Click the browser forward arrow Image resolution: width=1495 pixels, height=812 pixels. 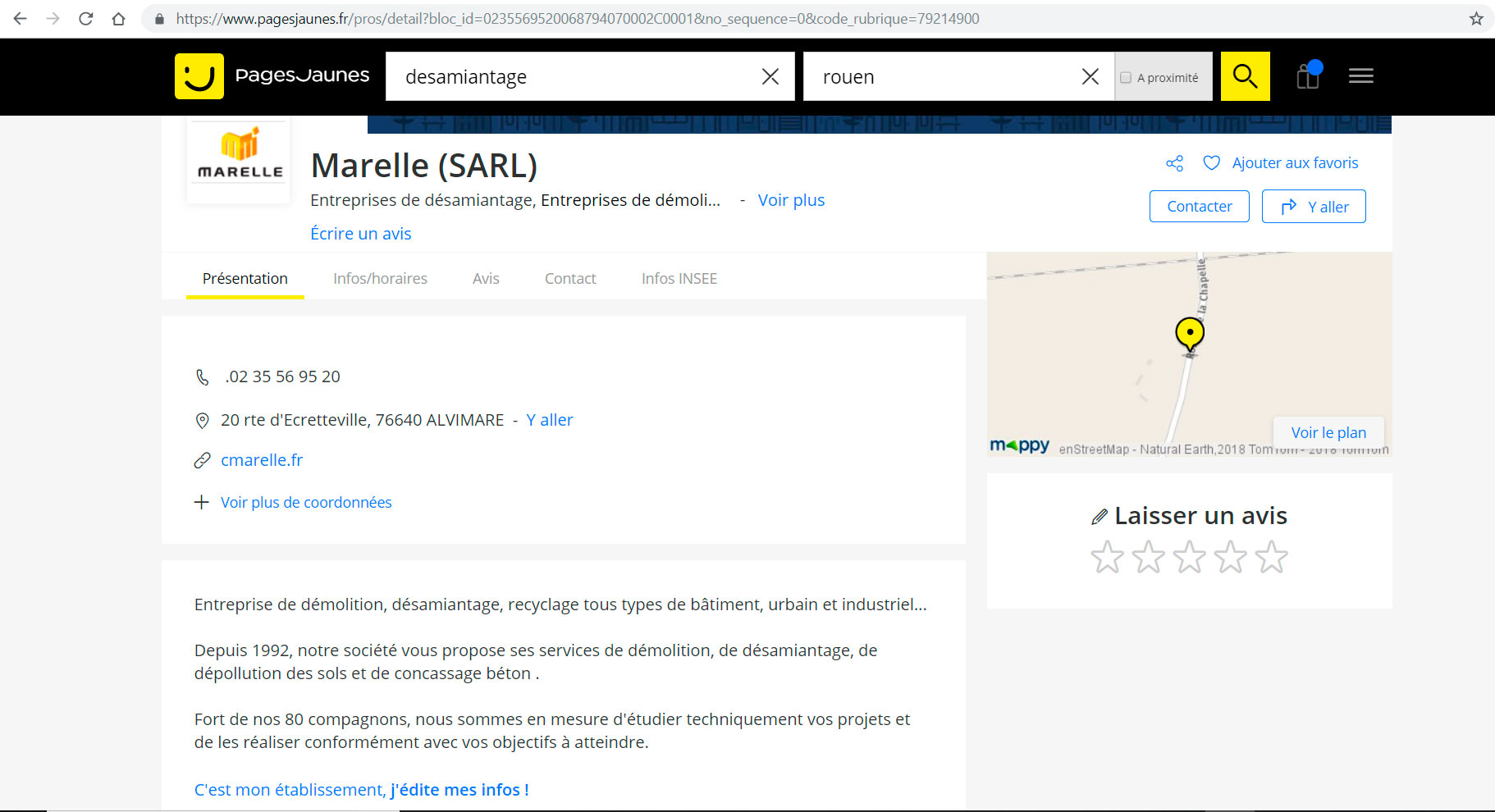53,18
